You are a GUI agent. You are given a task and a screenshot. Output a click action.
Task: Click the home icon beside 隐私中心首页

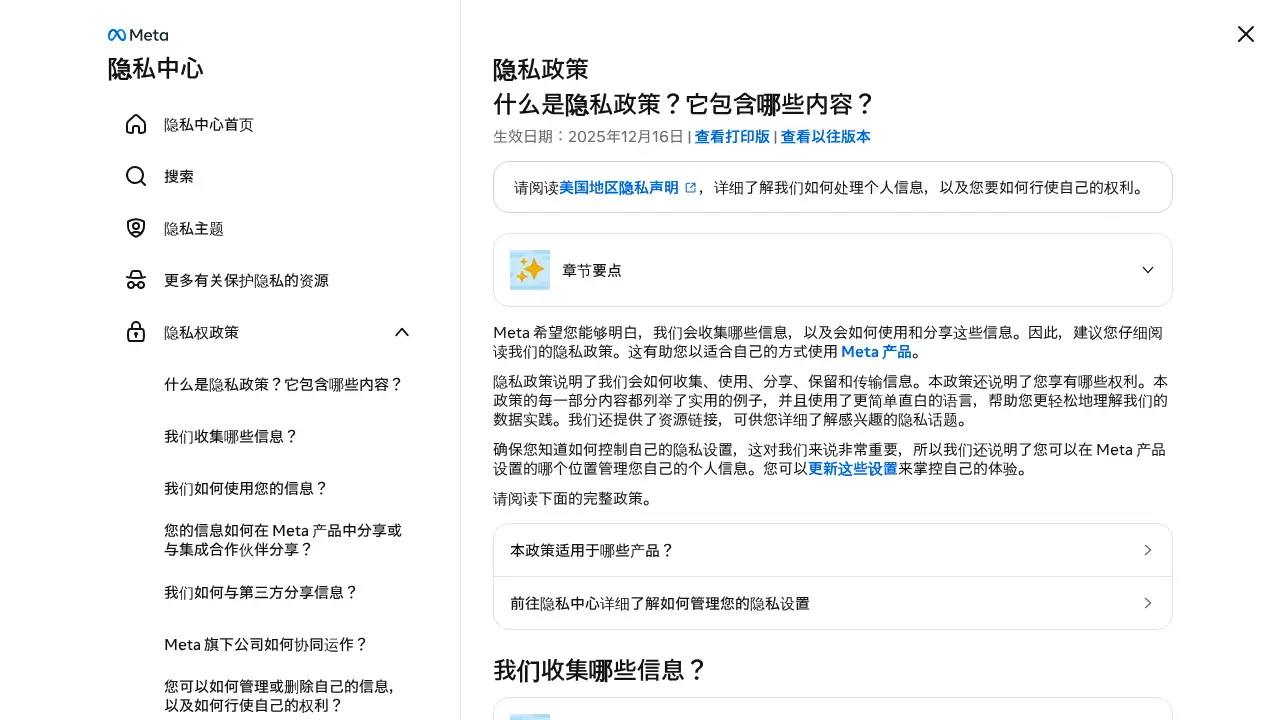click(x=136, y=124)
